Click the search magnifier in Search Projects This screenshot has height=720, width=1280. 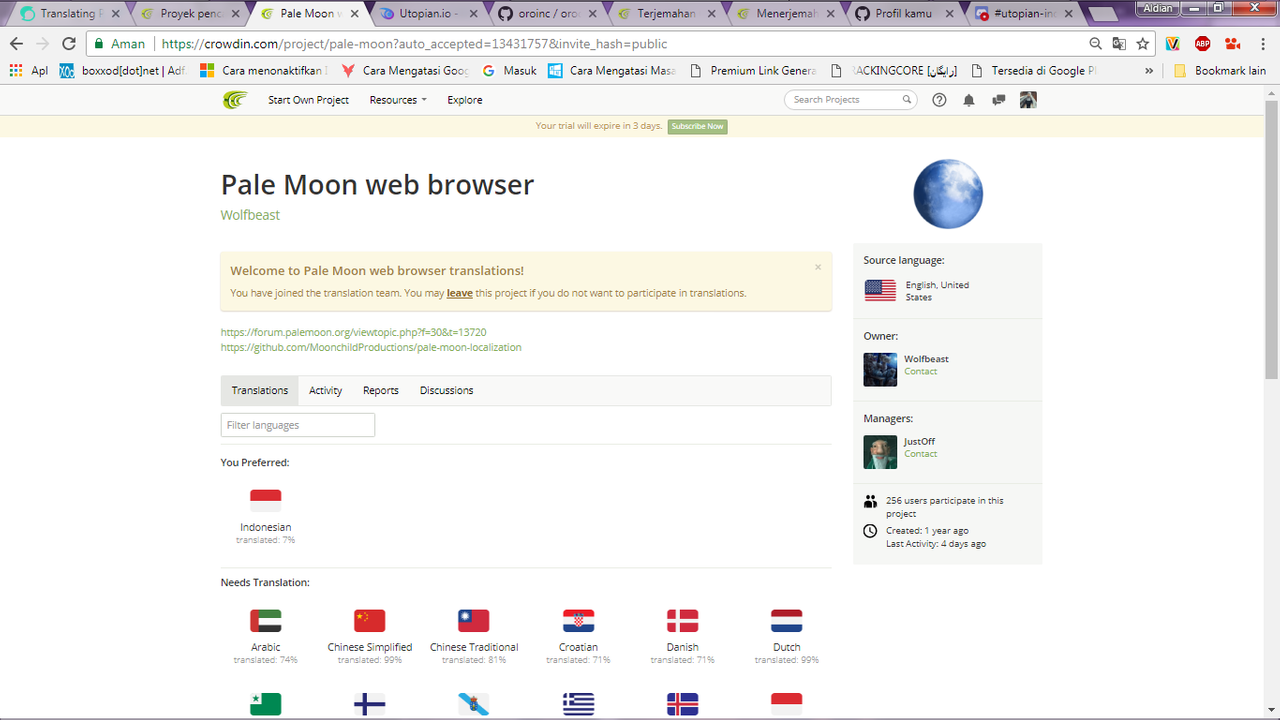(x=907, y=100)
